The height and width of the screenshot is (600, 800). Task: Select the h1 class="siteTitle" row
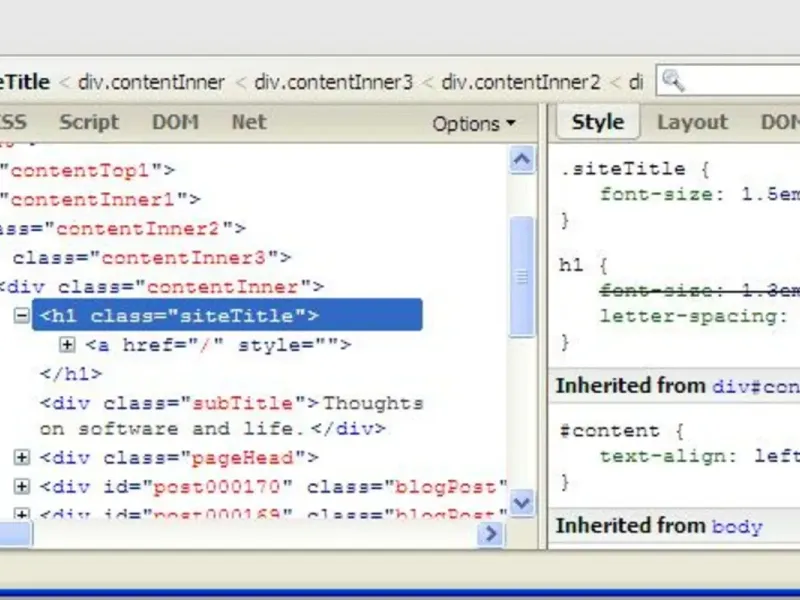(227, 315)
